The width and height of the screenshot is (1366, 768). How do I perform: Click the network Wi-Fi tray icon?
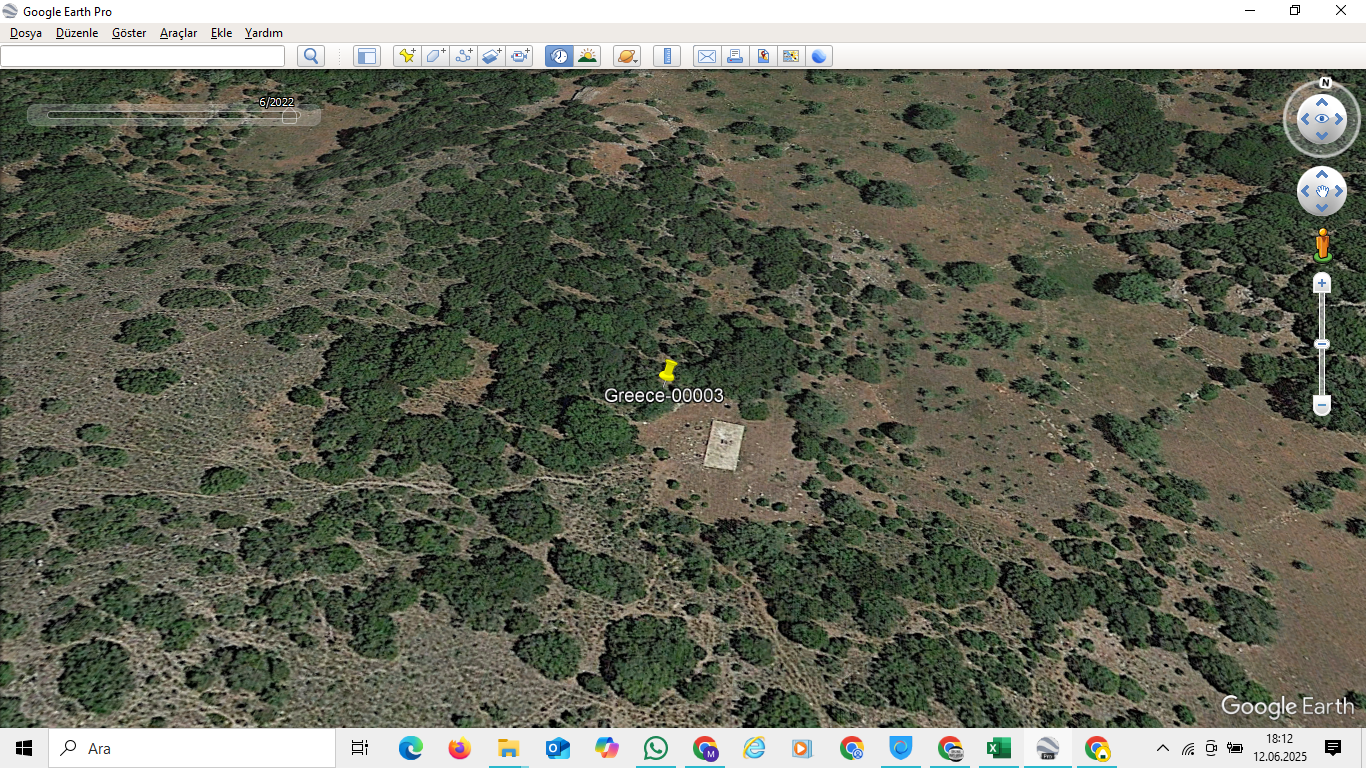[1188, 748]
